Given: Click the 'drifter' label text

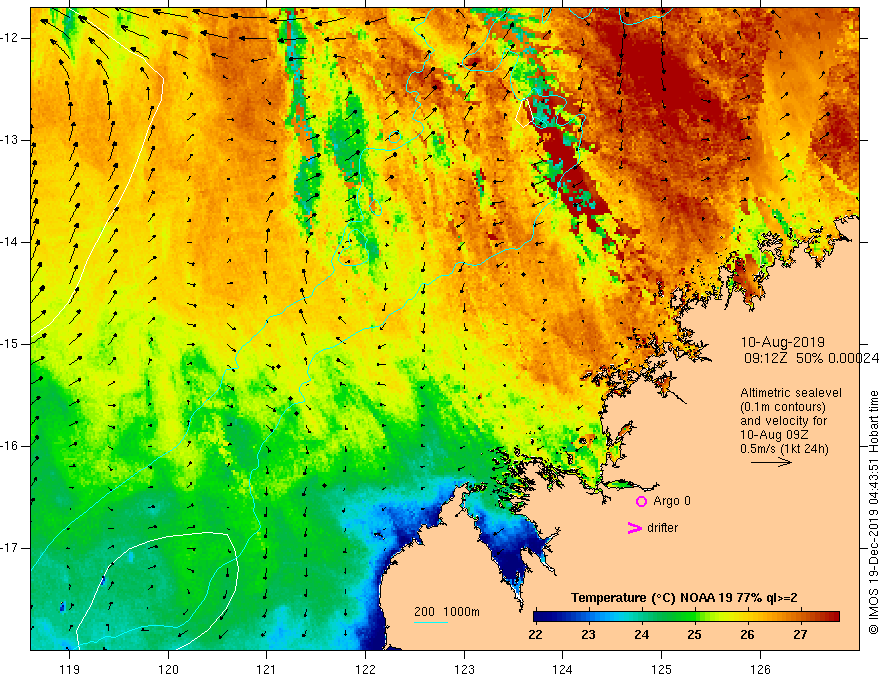Looking at the screenshot, I should 662,528.
